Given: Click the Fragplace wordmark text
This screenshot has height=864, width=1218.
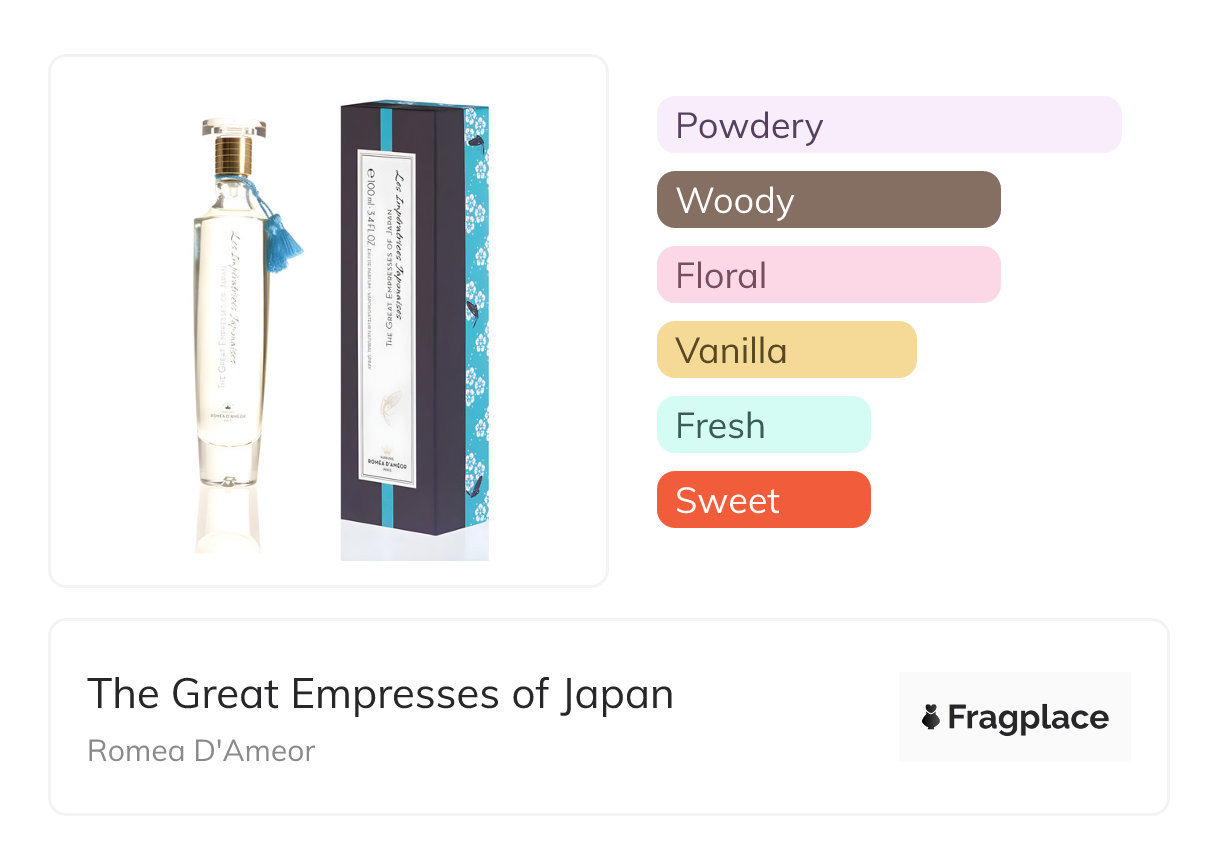Looking at the screenshot, I should 1028,718.
